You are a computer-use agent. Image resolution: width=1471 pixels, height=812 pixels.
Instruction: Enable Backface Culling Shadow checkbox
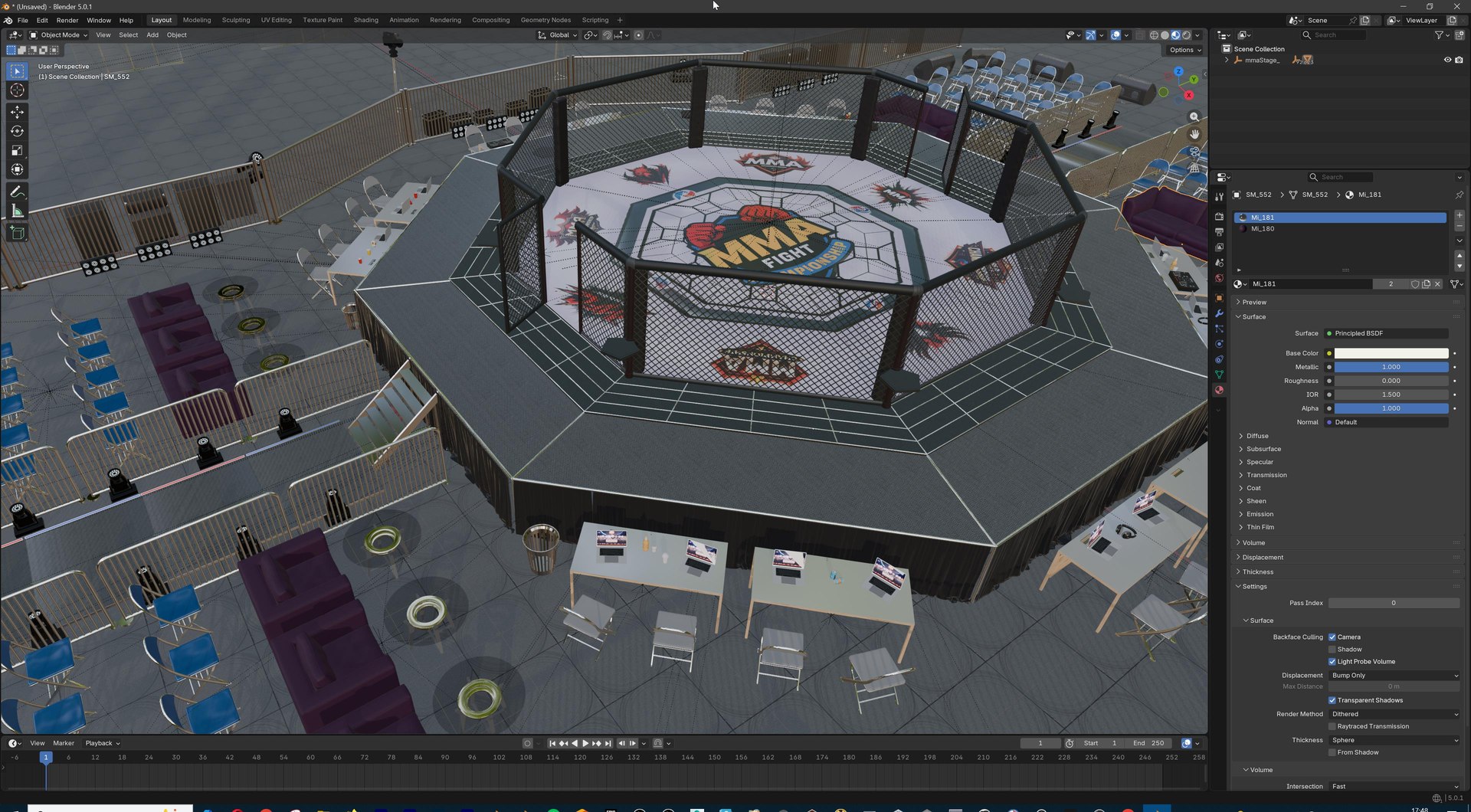pos(1332,650)
